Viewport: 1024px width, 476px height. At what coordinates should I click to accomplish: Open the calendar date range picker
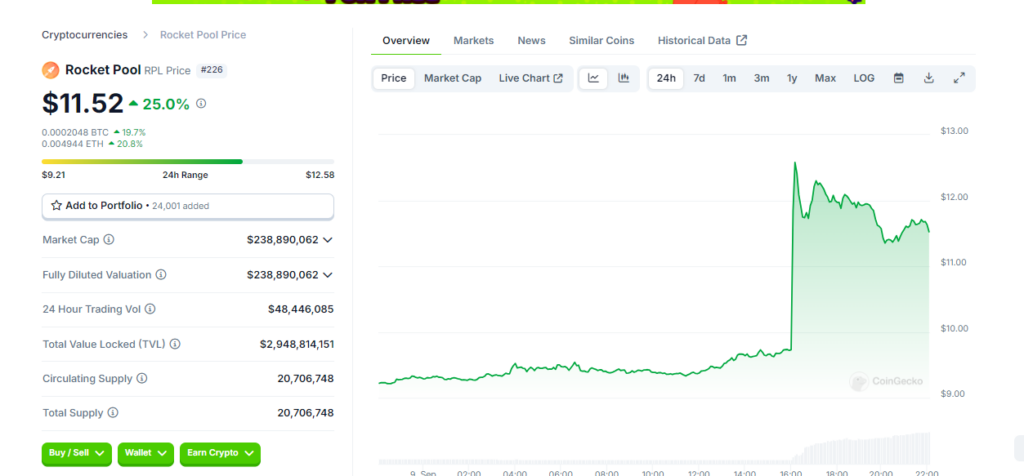899,78
